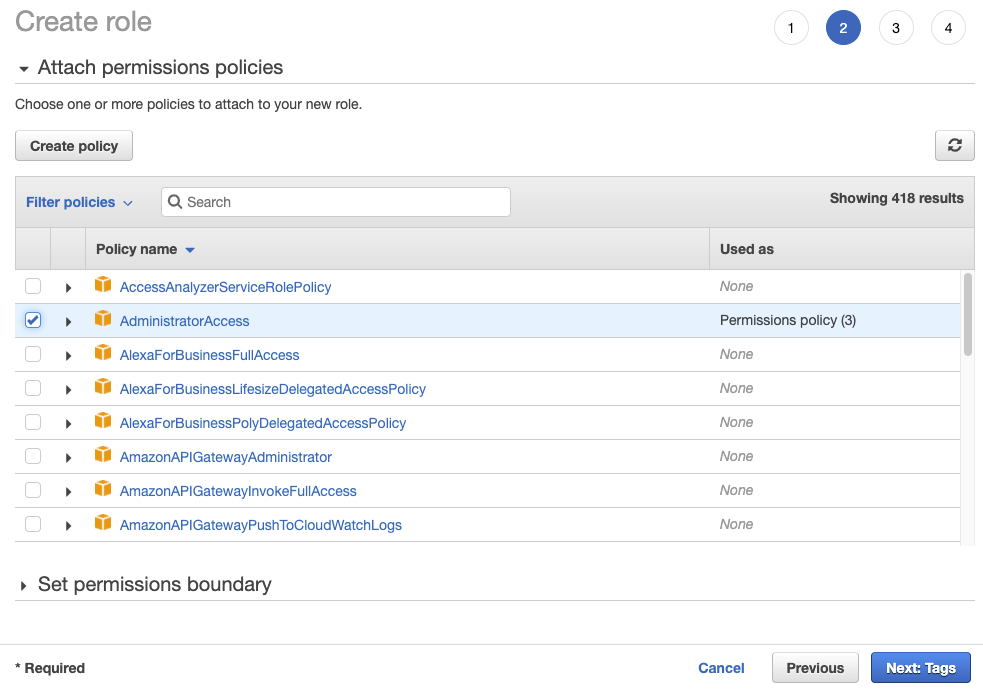Viewport: 983px width, 689px height.
Task: Click the refresh policies icon button
Action: pos(954,145)
